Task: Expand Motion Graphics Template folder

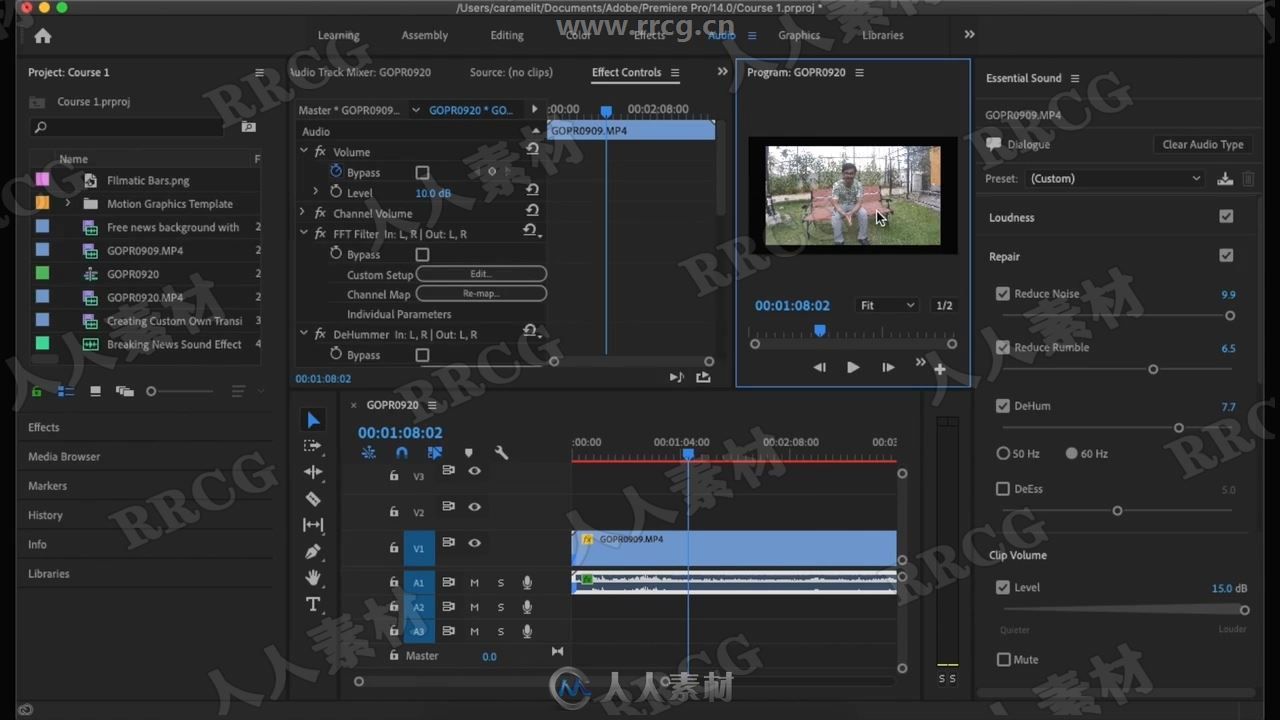Action: 68,204
